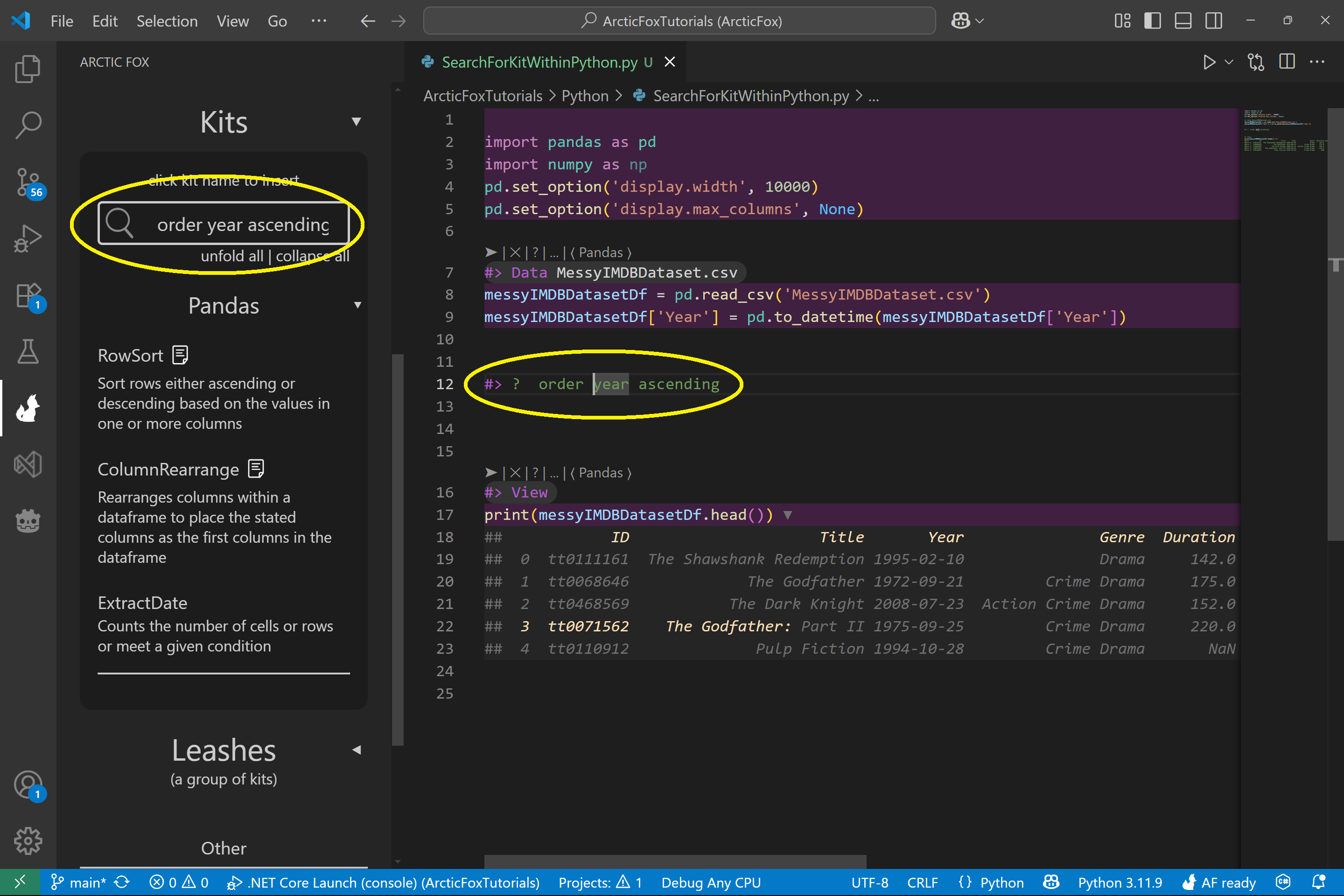Image resolution: width=1344 pixels, height=896 pixels.
Task: Click collapse all link
Action: click(312, 256)
